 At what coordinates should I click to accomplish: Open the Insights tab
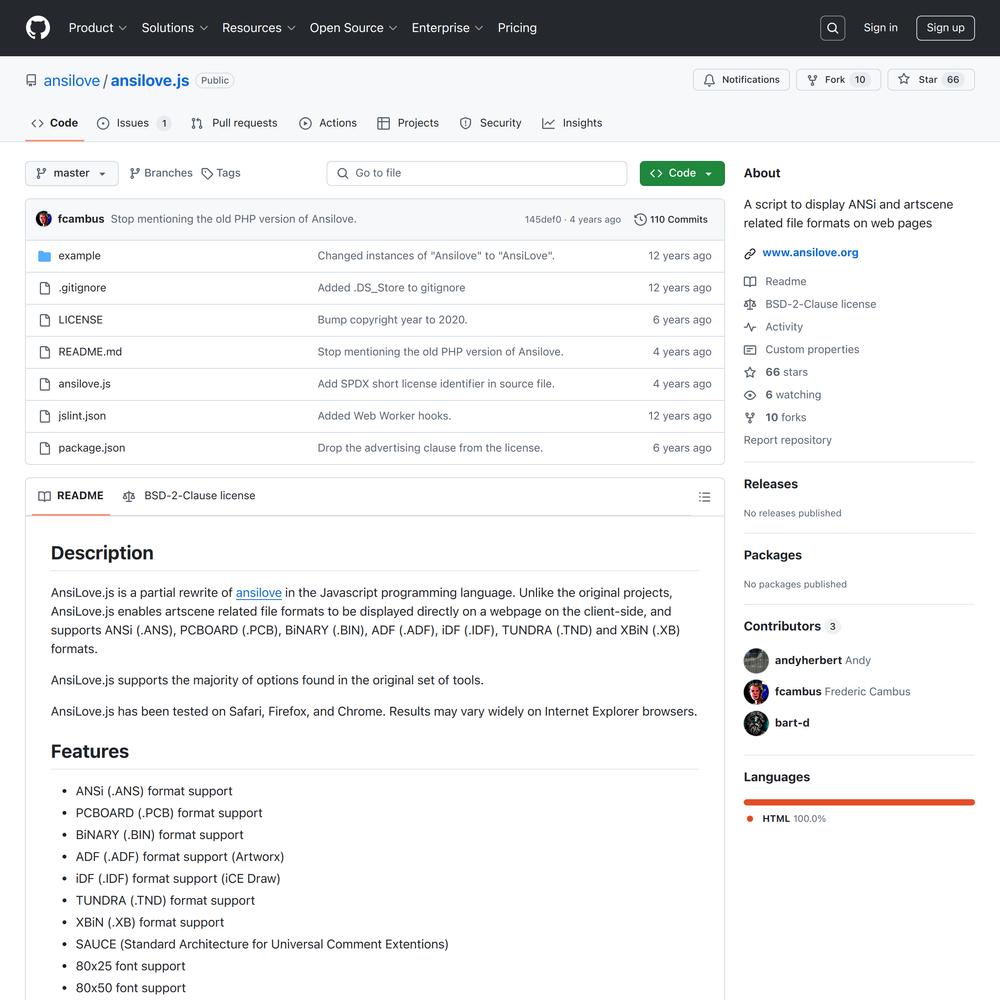click(x=572, y=123)
